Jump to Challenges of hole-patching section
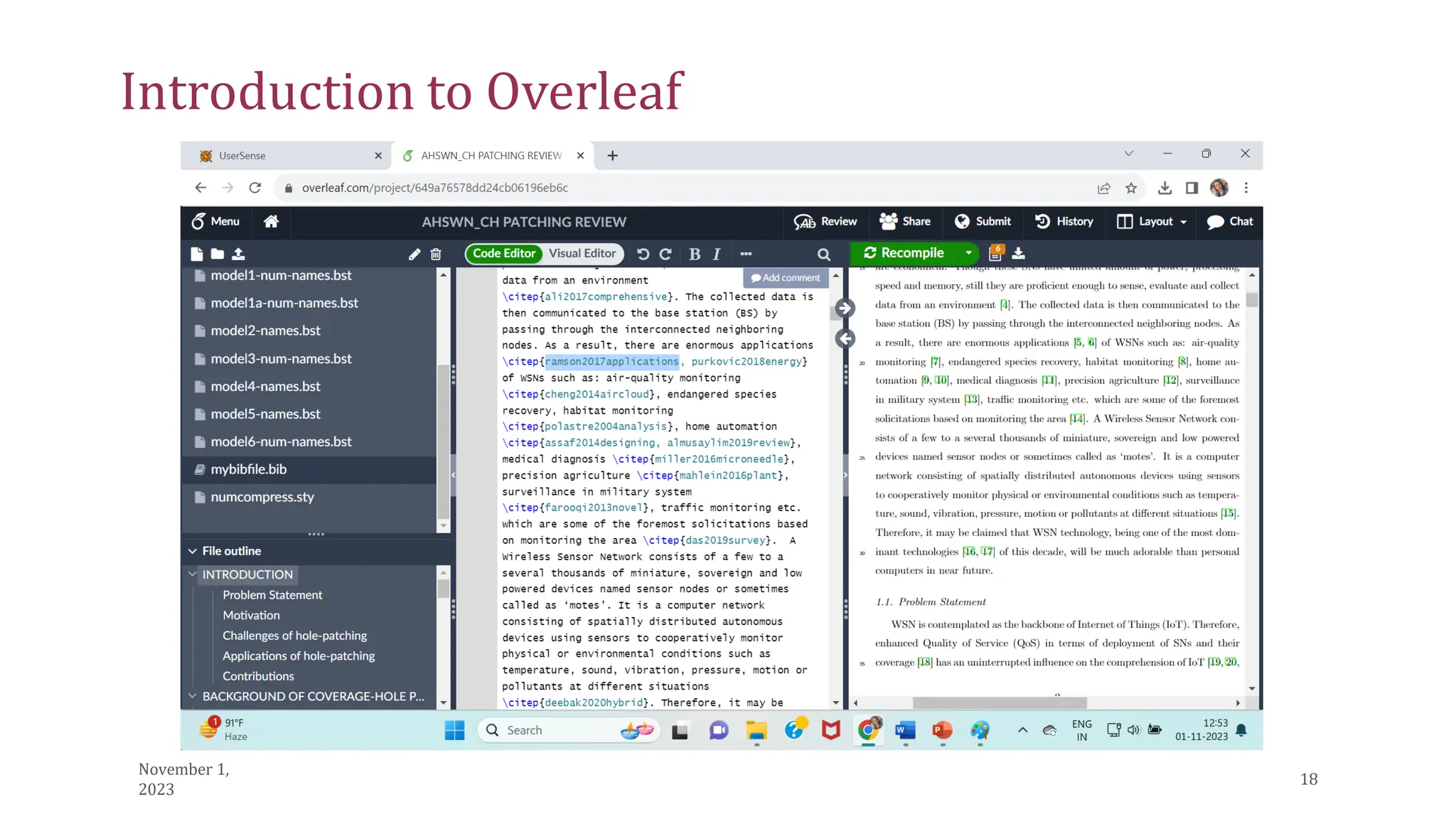The width and height of the screenshot is (1456, 819). coord(294,636)
